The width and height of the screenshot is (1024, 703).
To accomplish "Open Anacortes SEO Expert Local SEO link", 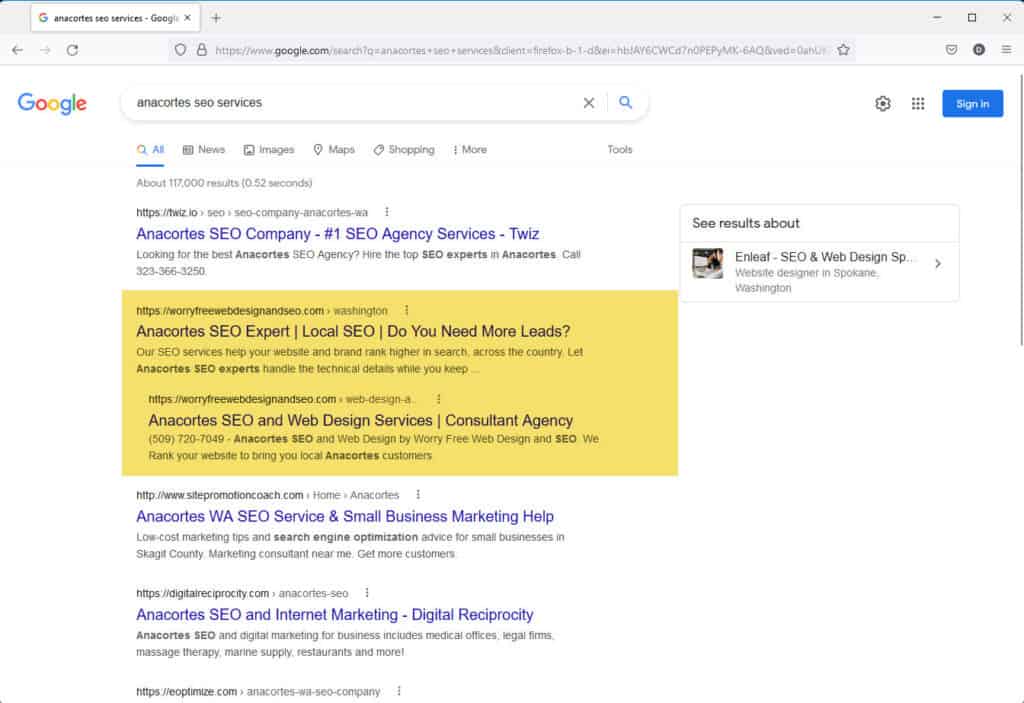I will pos(353,331).
